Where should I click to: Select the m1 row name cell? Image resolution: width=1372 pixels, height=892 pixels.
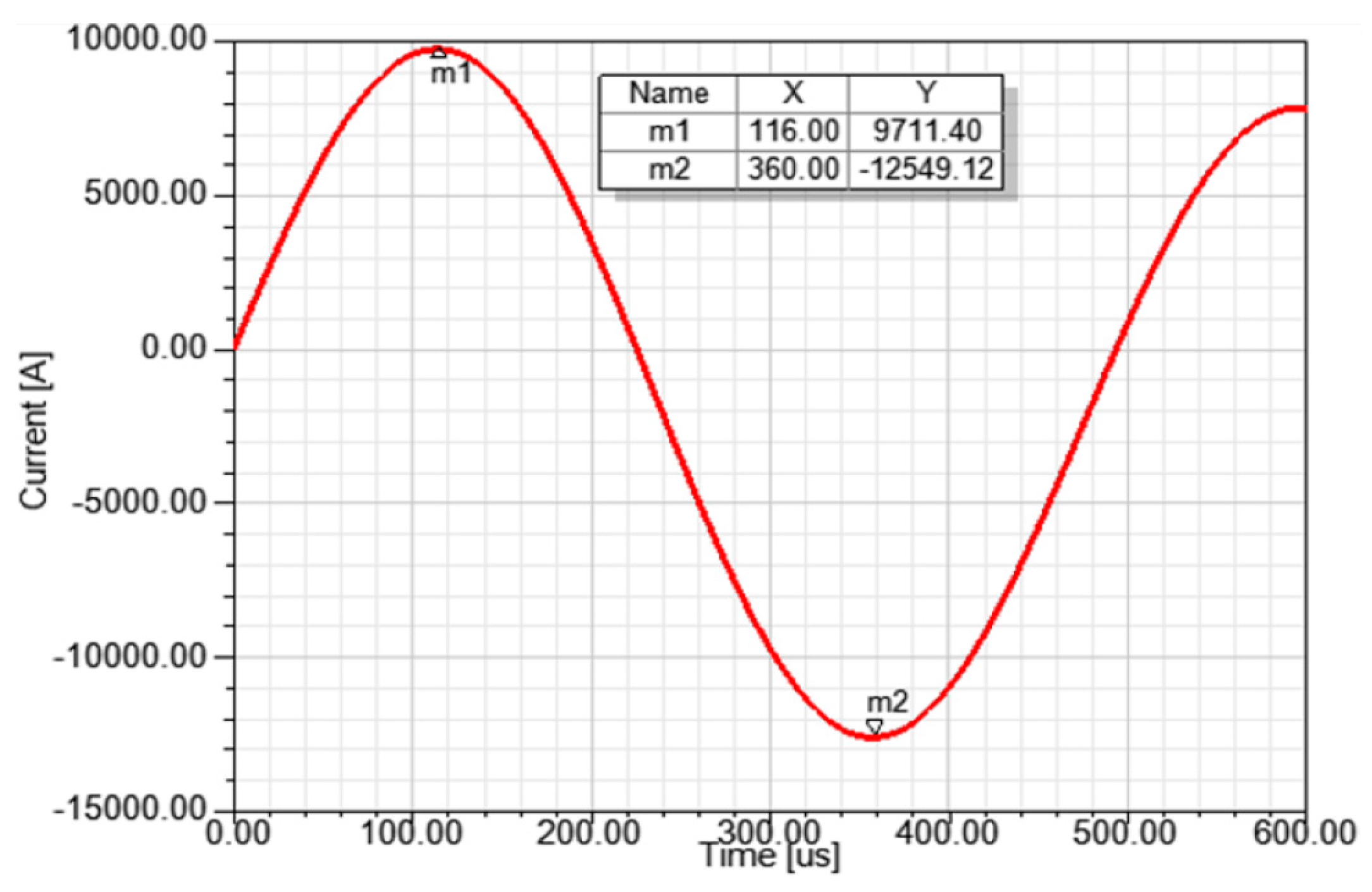(x=669, y=132)
